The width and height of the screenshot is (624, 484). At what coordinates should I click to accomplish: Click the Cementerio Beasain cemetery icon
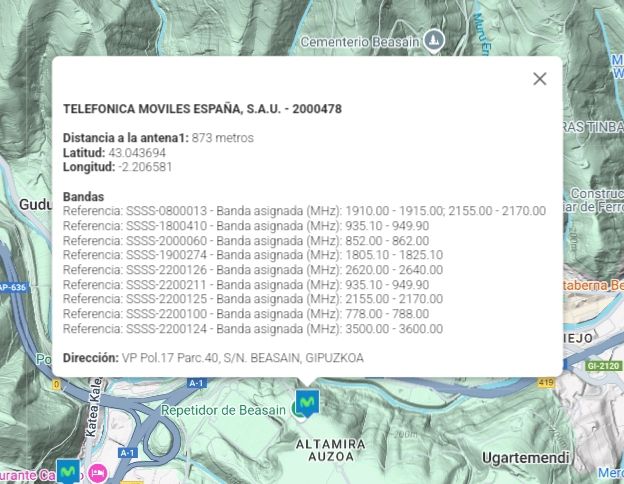[x=433, y=41]
